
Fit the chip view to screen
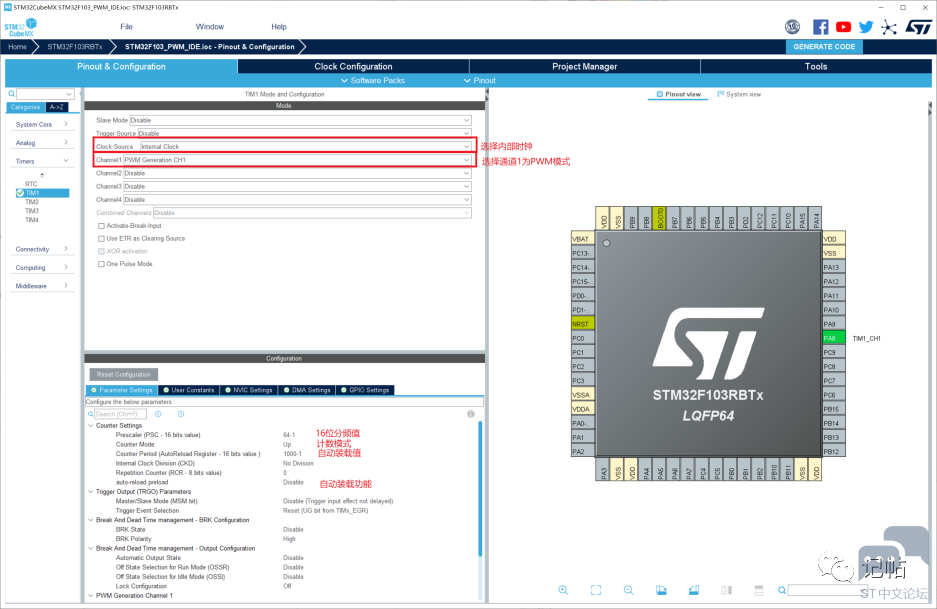tap(596, 590)
